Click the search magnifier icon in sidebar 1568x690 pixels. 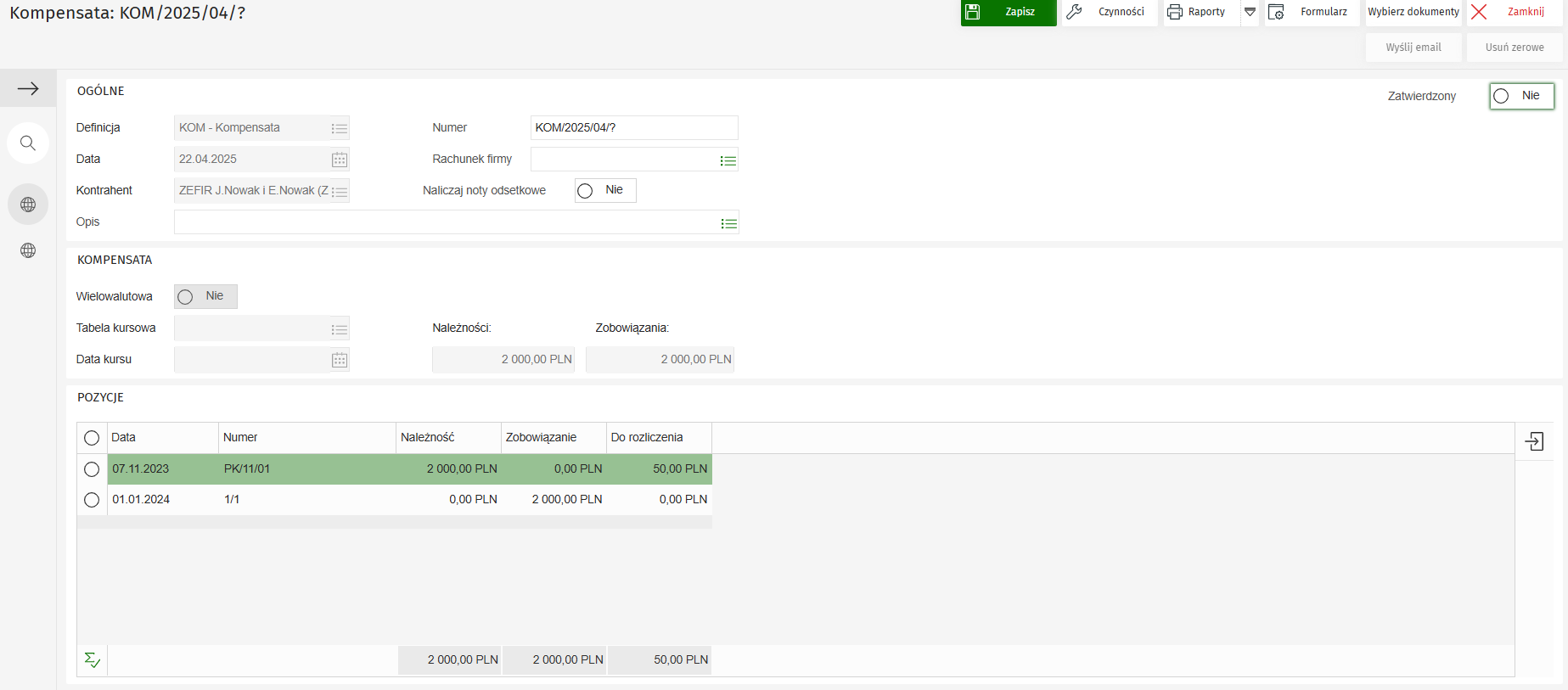click(28, 143)
